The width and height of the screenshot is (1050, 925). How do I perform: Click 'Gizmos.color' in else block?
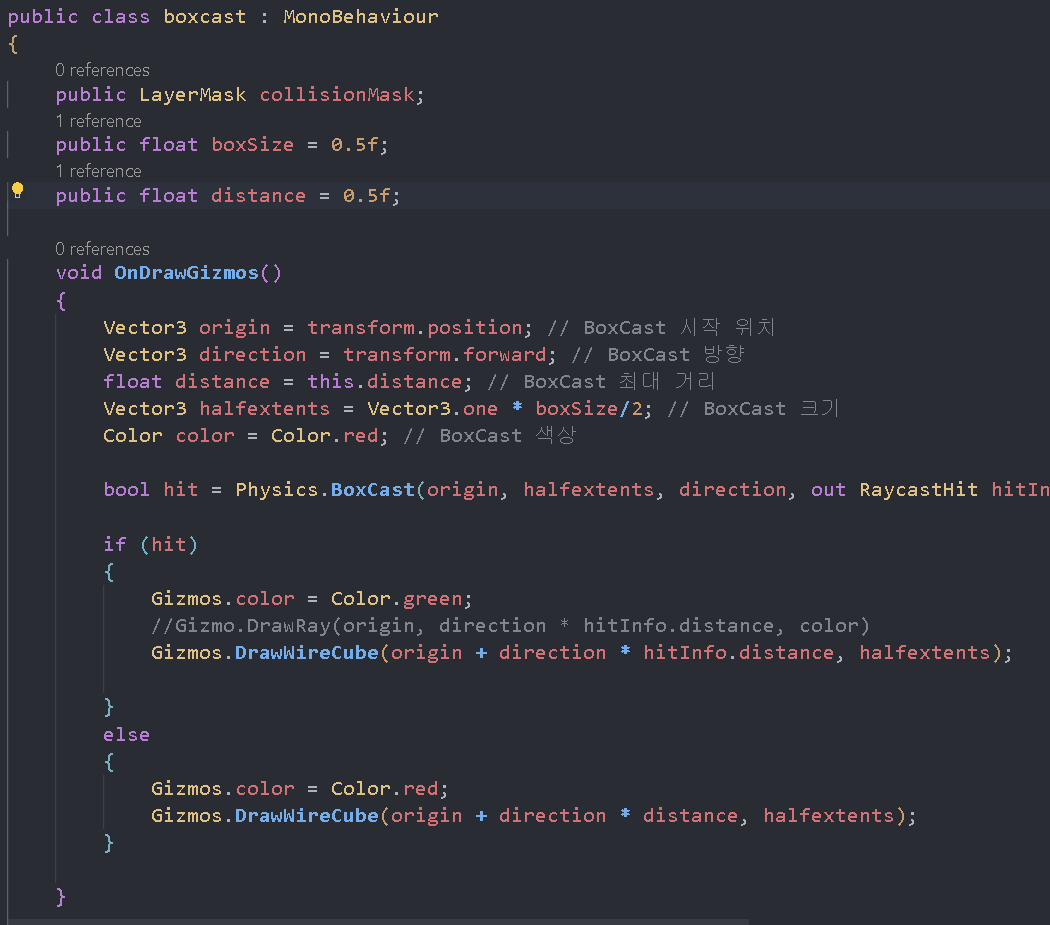coord(223,789)
